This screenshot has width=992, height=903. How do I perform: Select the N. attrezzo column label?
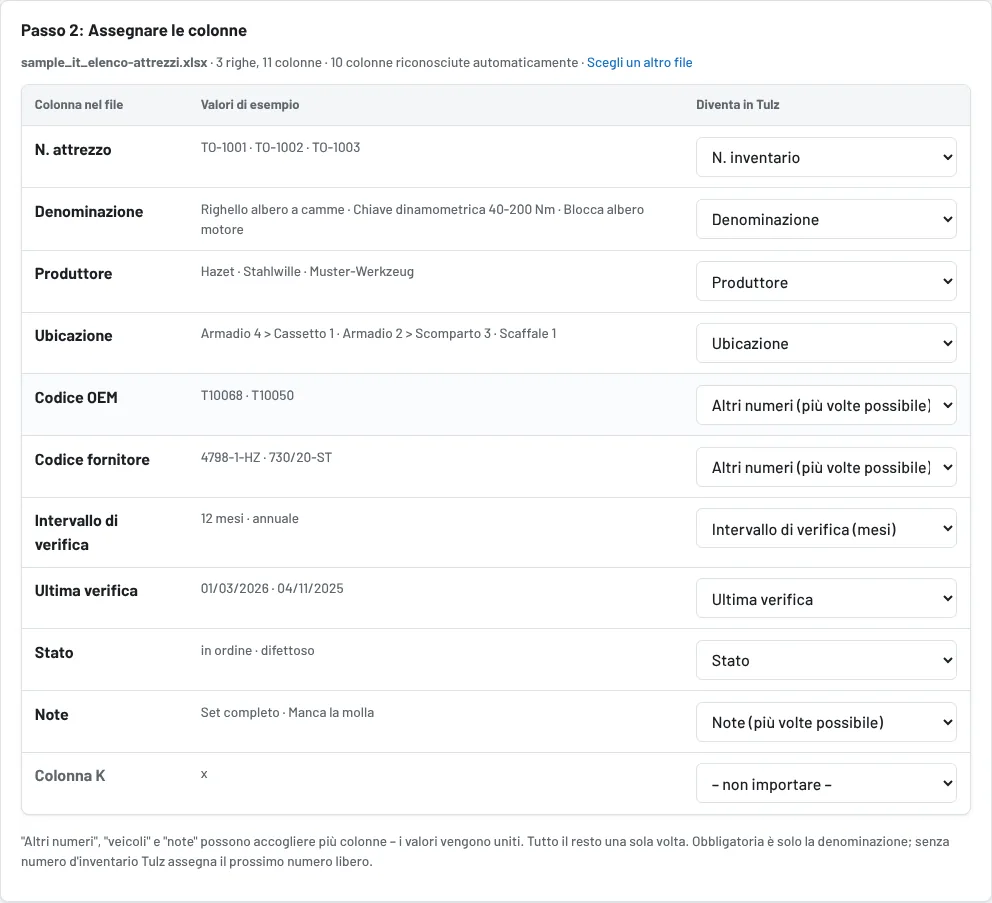point(73,150)
